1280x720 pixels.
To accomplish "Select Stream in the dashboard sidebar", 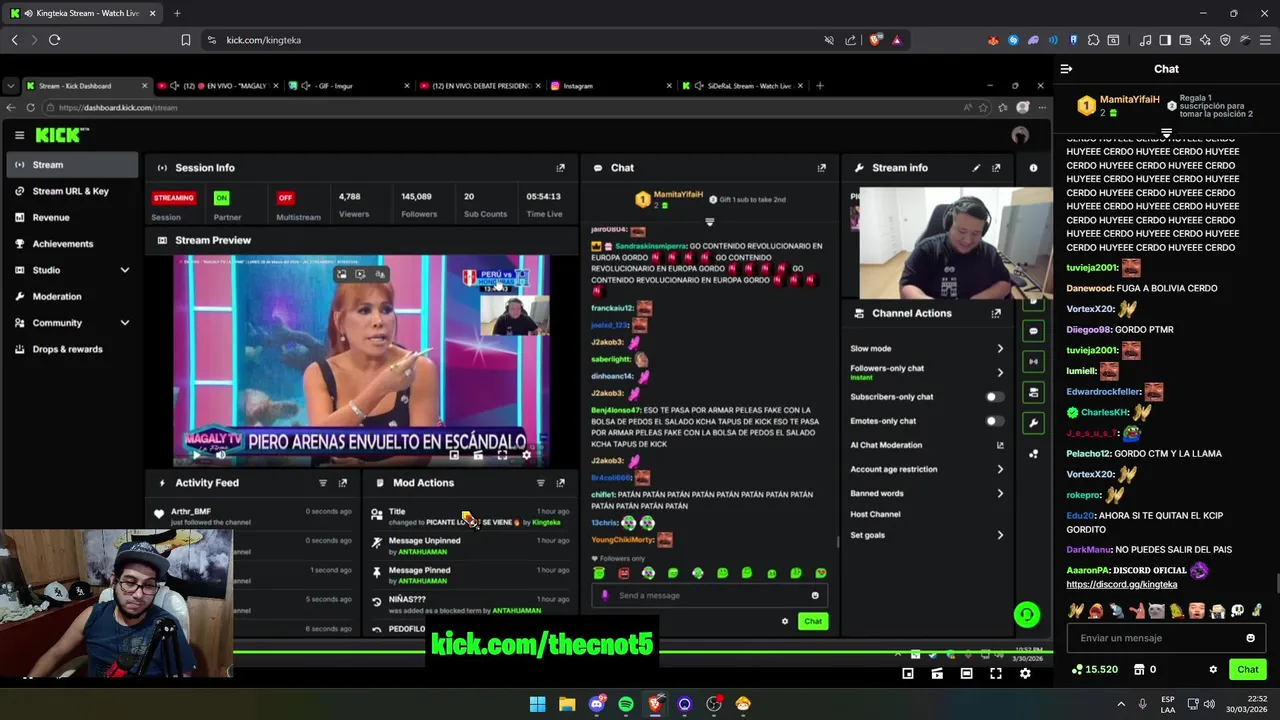I will point(72,165).
